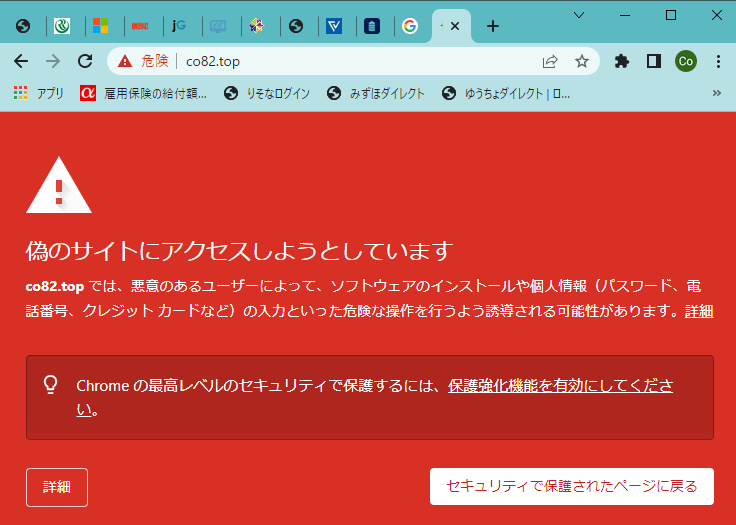
Task: Bookmark this page with the star
Action: pos(582,61)
